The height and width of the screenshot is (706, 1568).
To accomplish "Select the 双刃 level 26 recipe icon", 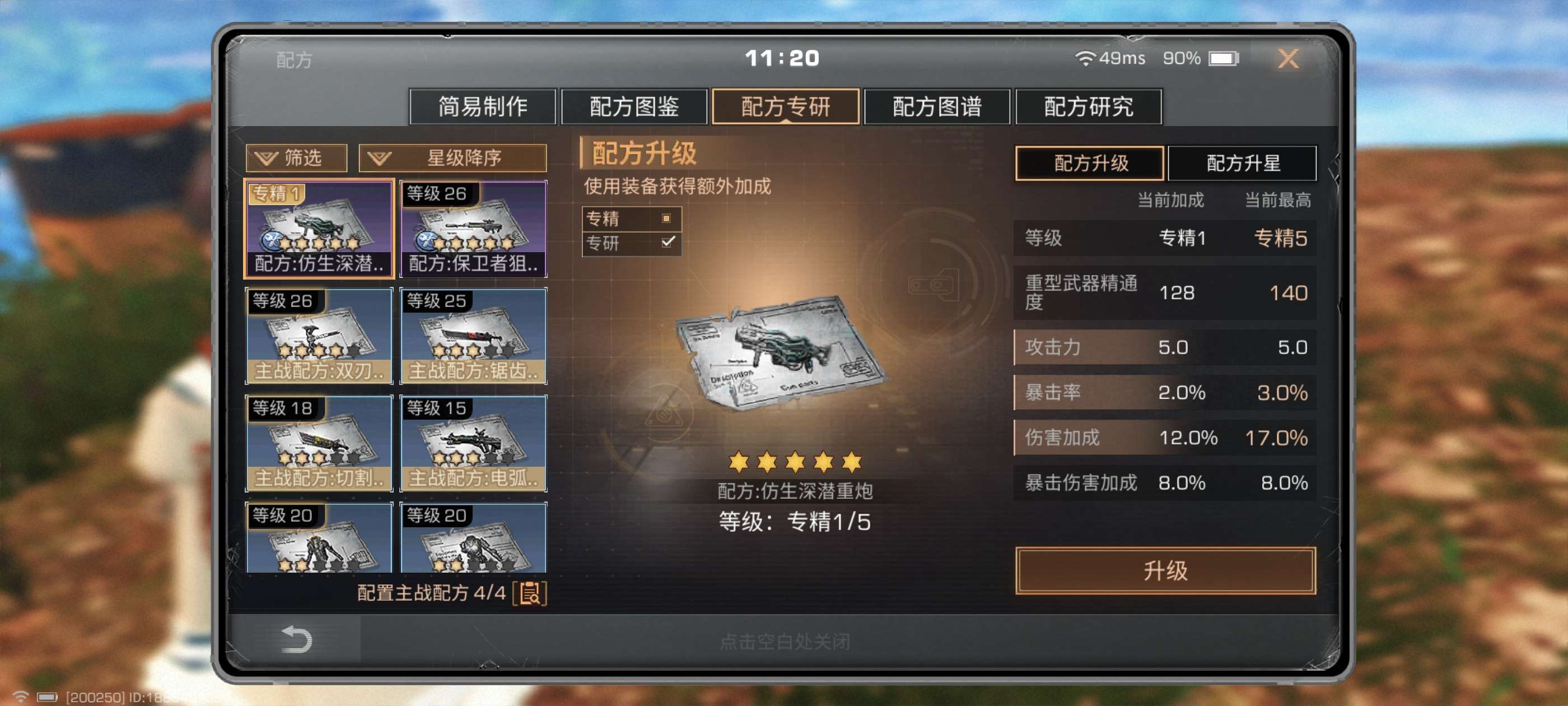I will pyautogui.click(x=319, y=336).
